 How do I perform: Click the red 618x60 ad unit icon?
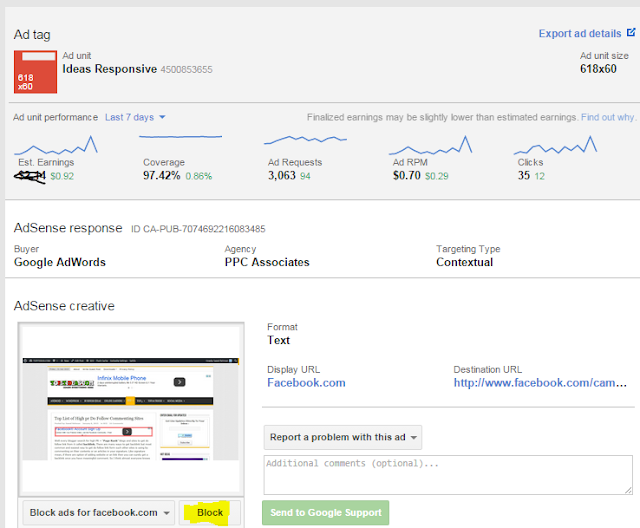[36, 72]
